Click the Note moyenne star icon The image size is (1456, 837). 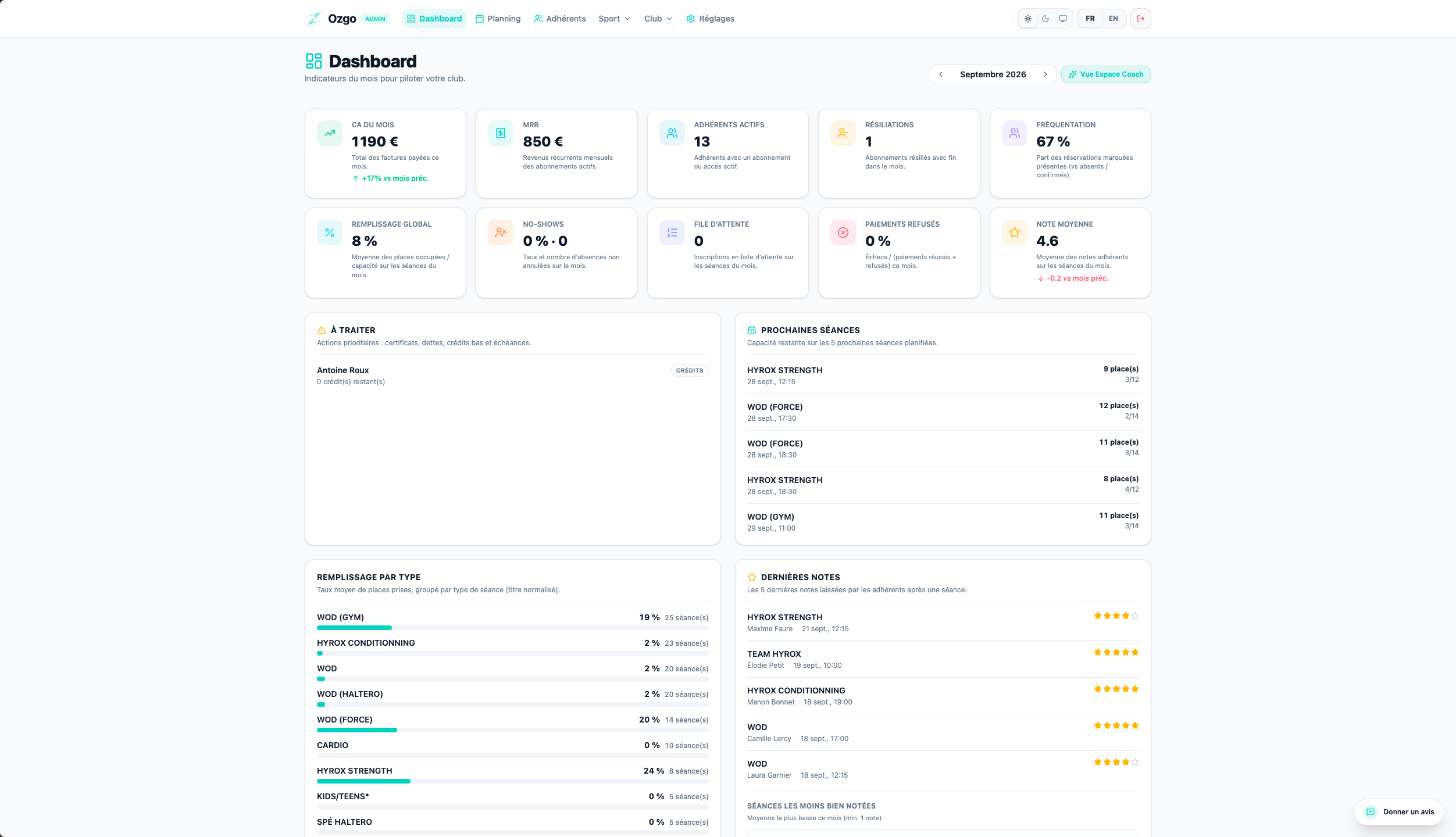[x=1015, y=233]
